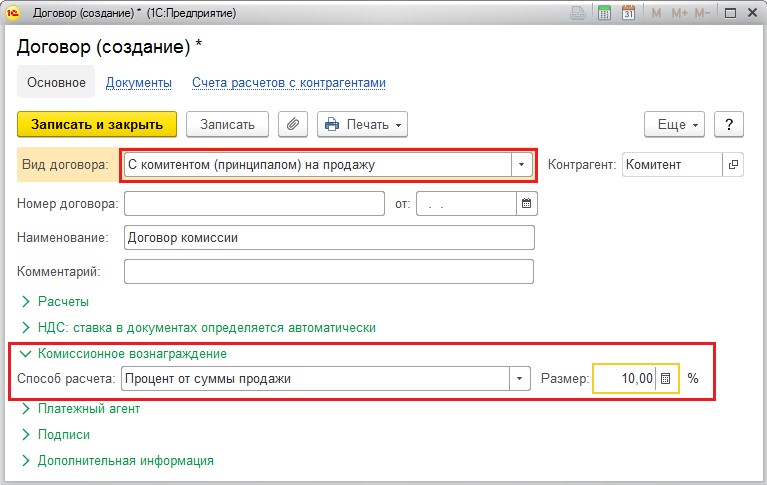
Task: Click the M+ memory button in title bar
Action: tap(679, 14)
